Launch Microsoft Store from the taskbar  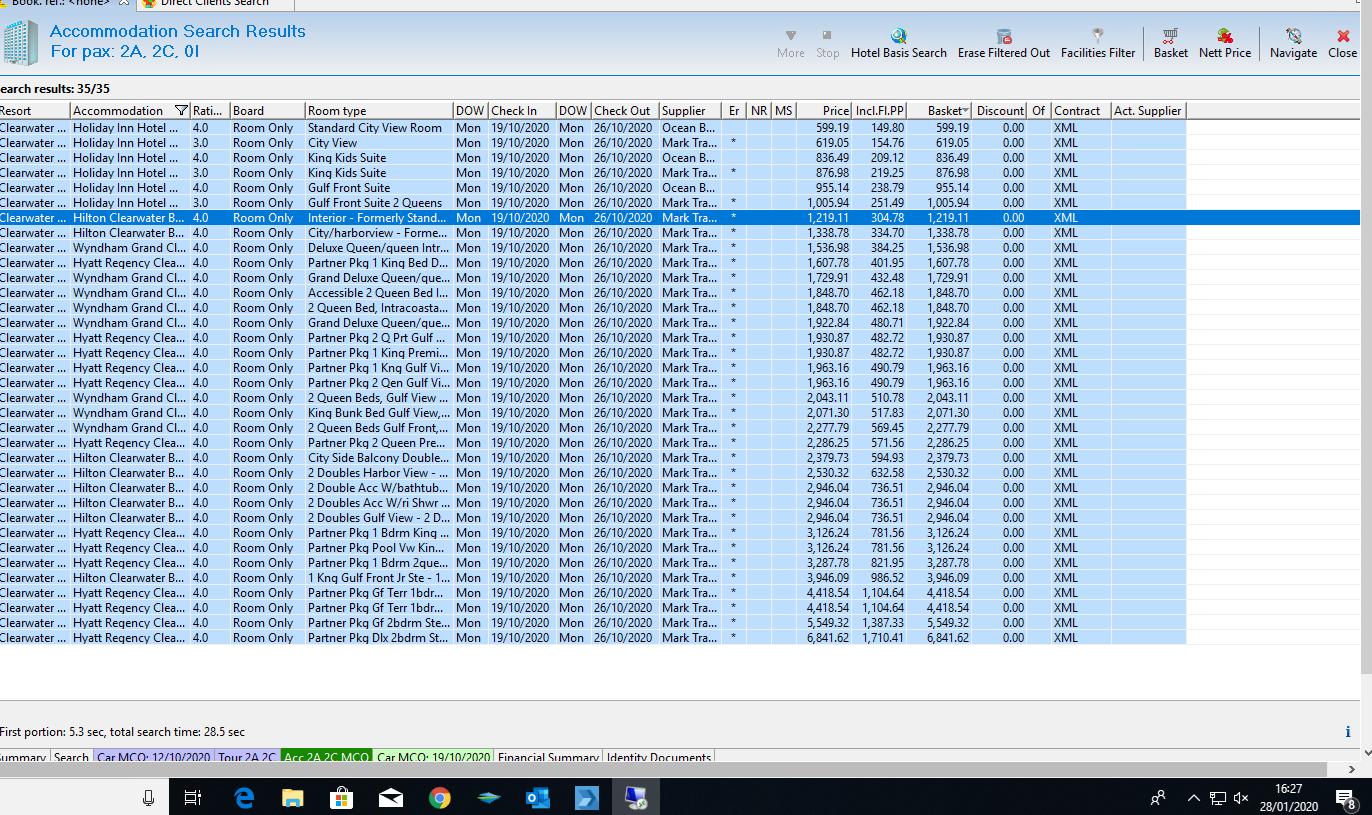pyautogui.click(x=341, y=798)
